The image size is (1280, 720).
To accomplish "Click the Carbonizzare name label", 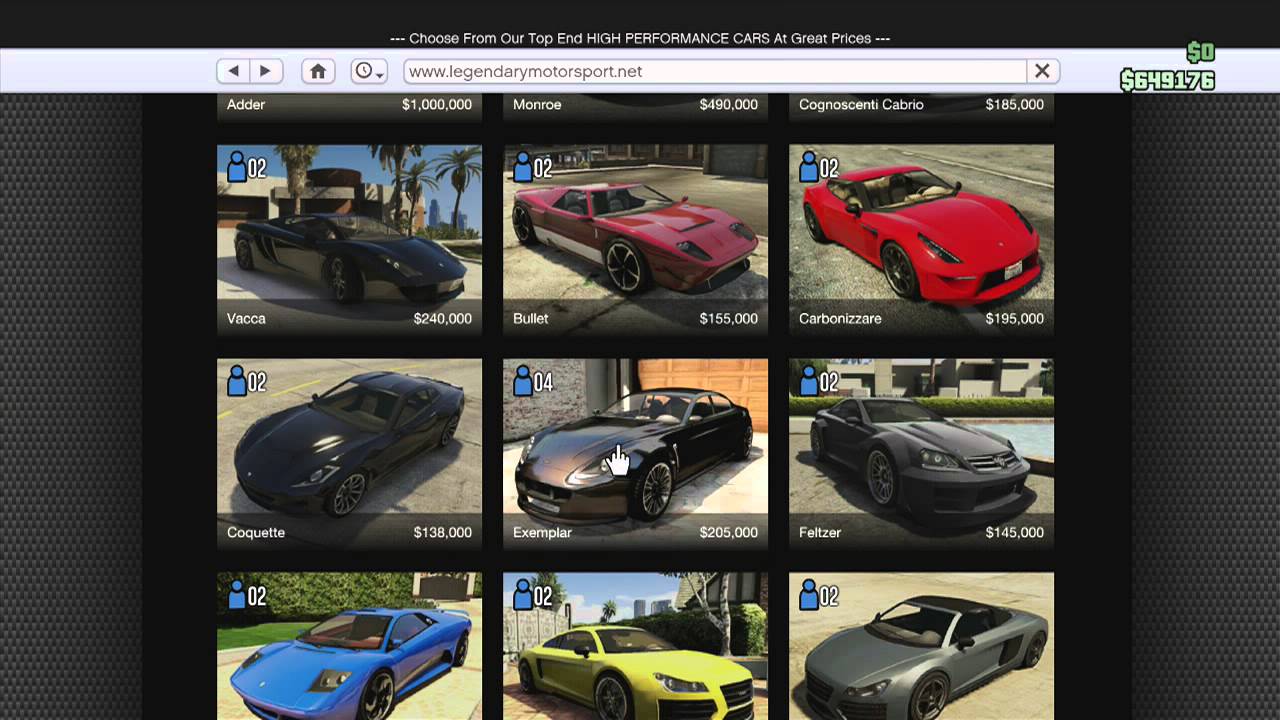I will click(x=840, y=318).
